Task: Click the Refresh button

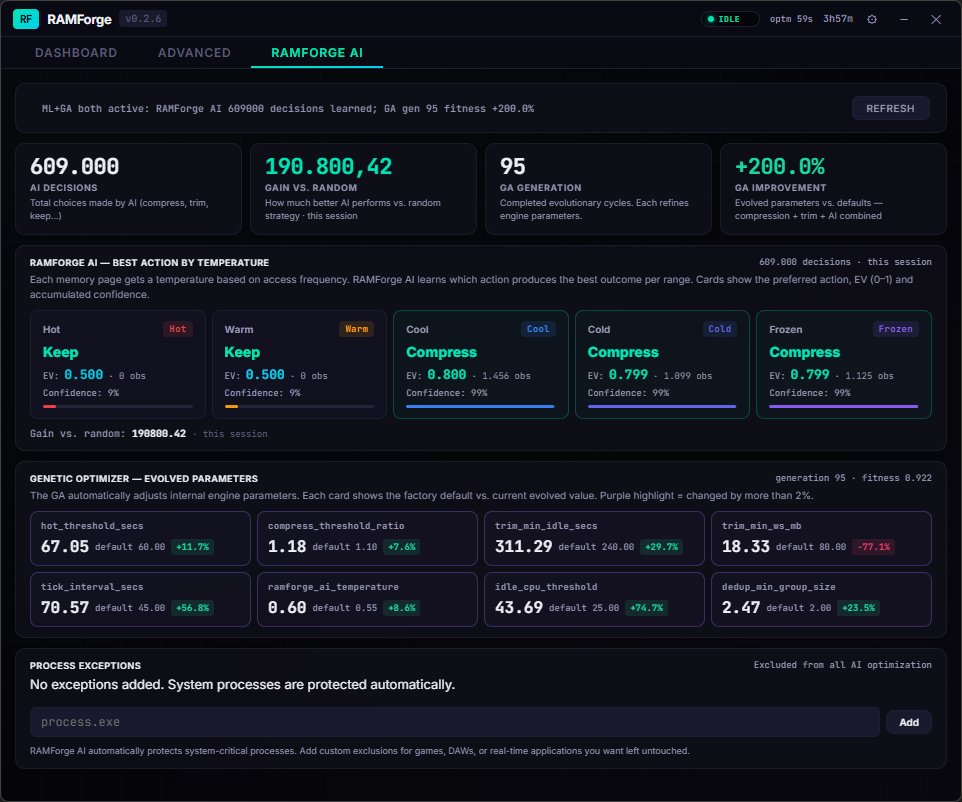Action: [890, 108]
